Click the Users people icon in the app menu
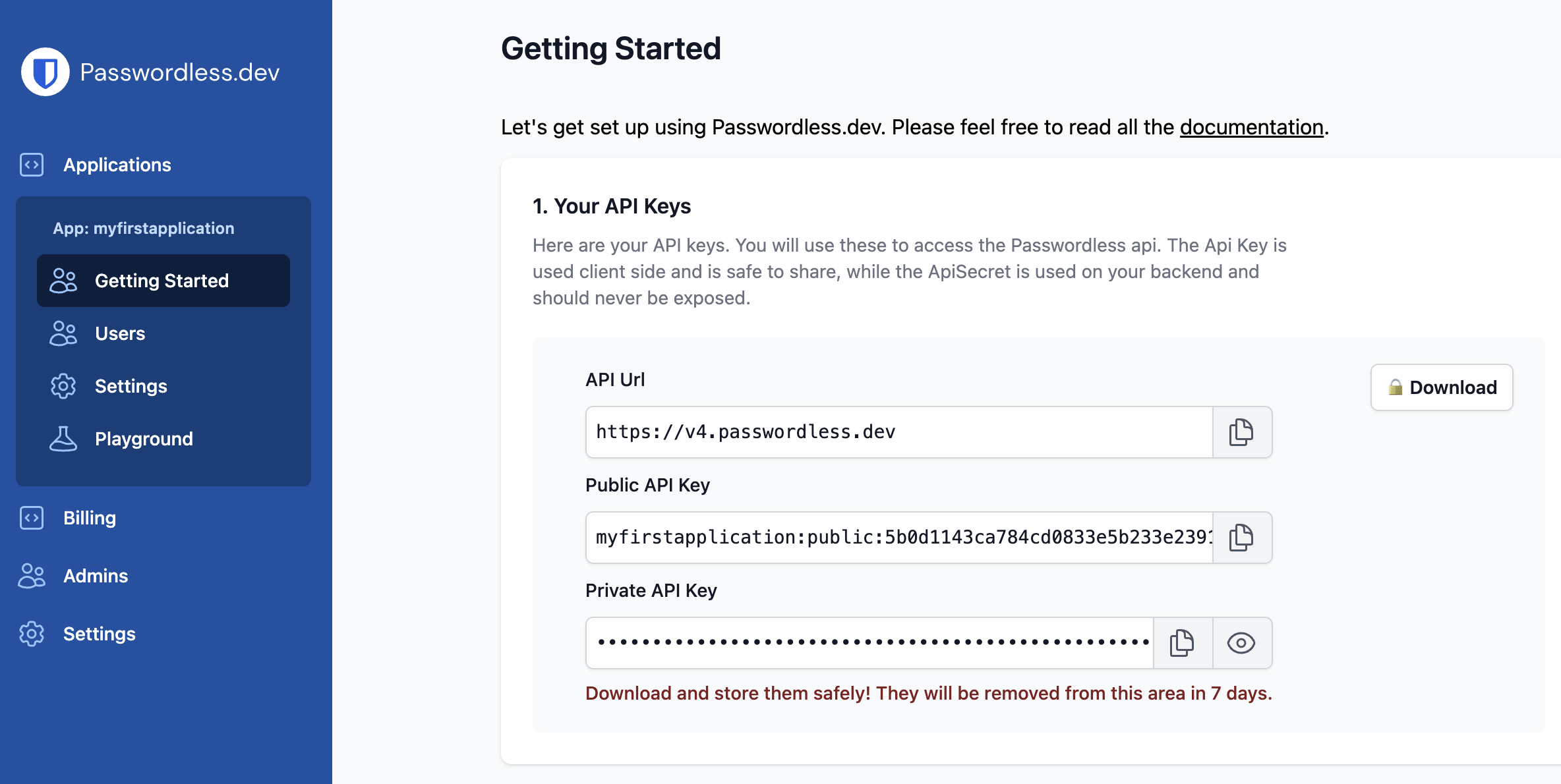 [x=63, y=333]
